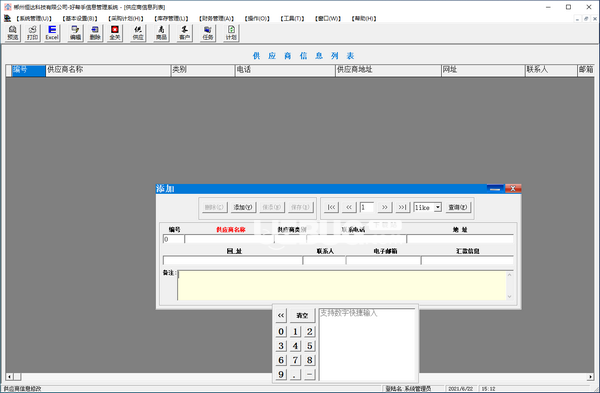
Task: Go to next record with >> button
Action: pyautogui.click(x=385, y=207)
